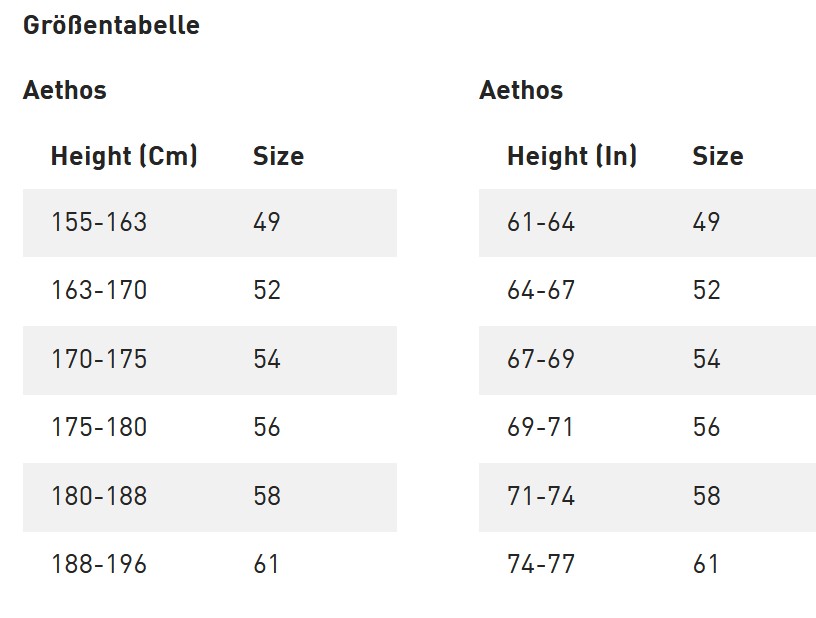Click the 170-175 centimeter row
Image resolution: width=816 pixels, height=618 pixels.
(x=99, y=359)
